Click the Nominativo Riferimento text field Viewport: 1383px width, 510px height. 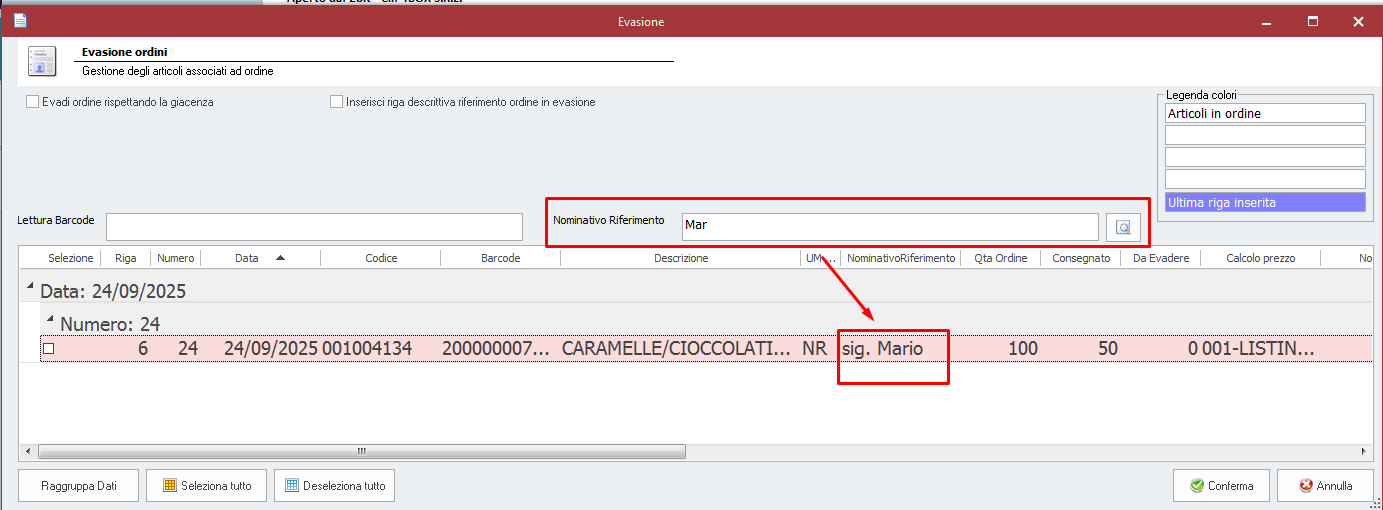tap(889, 226)
